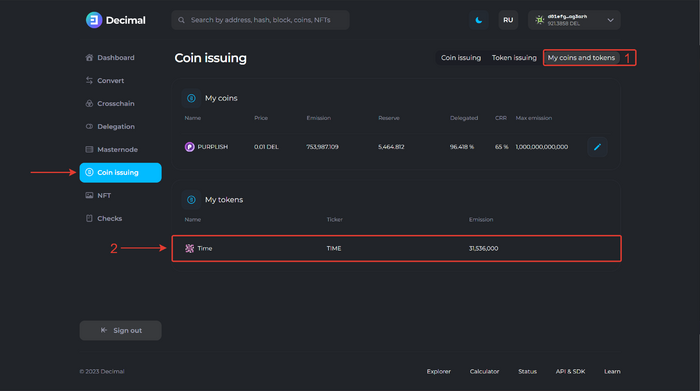Click the search bar field

point(260,20)
